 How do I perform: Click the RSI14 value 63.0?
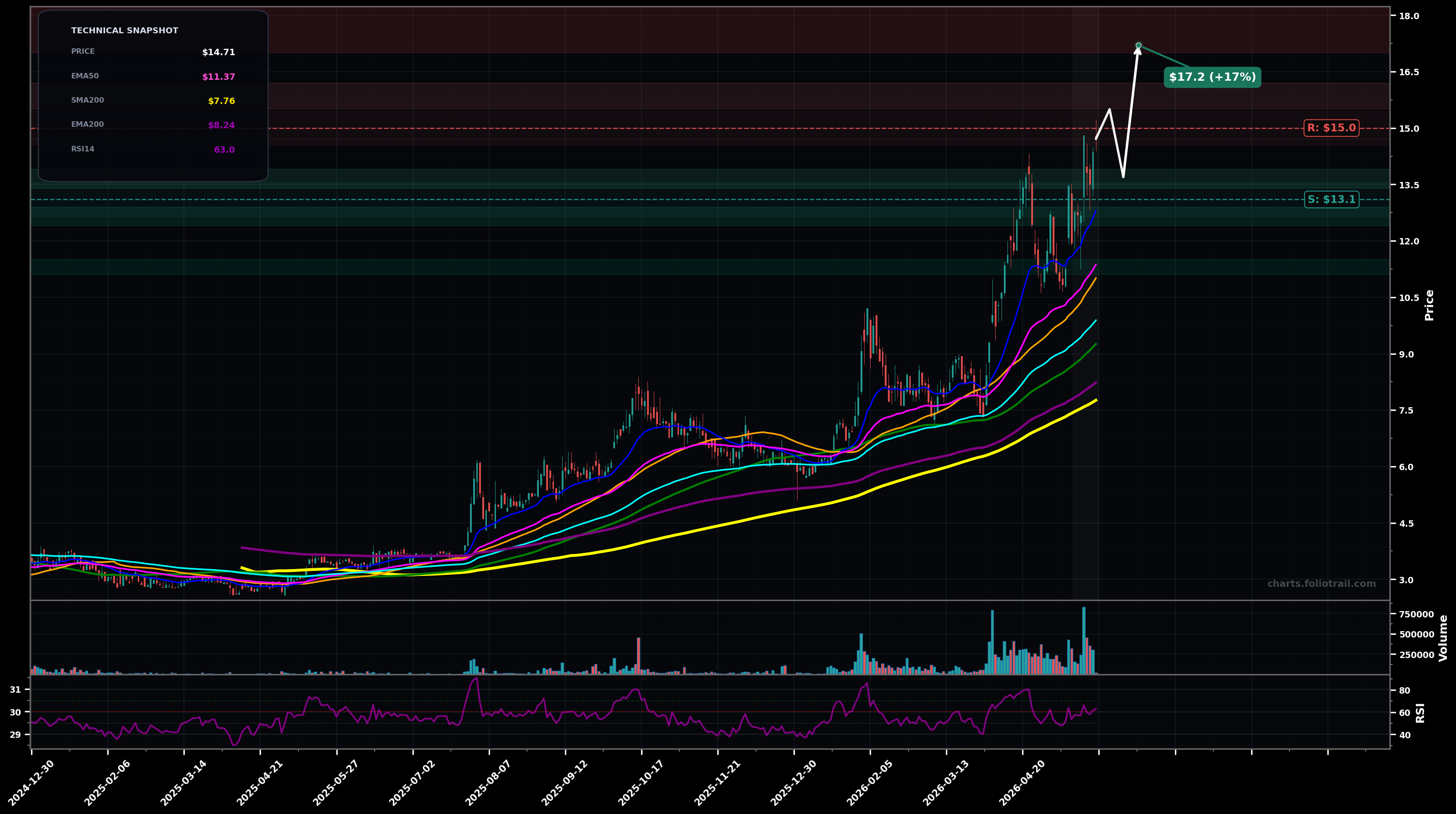click(224, 150)
